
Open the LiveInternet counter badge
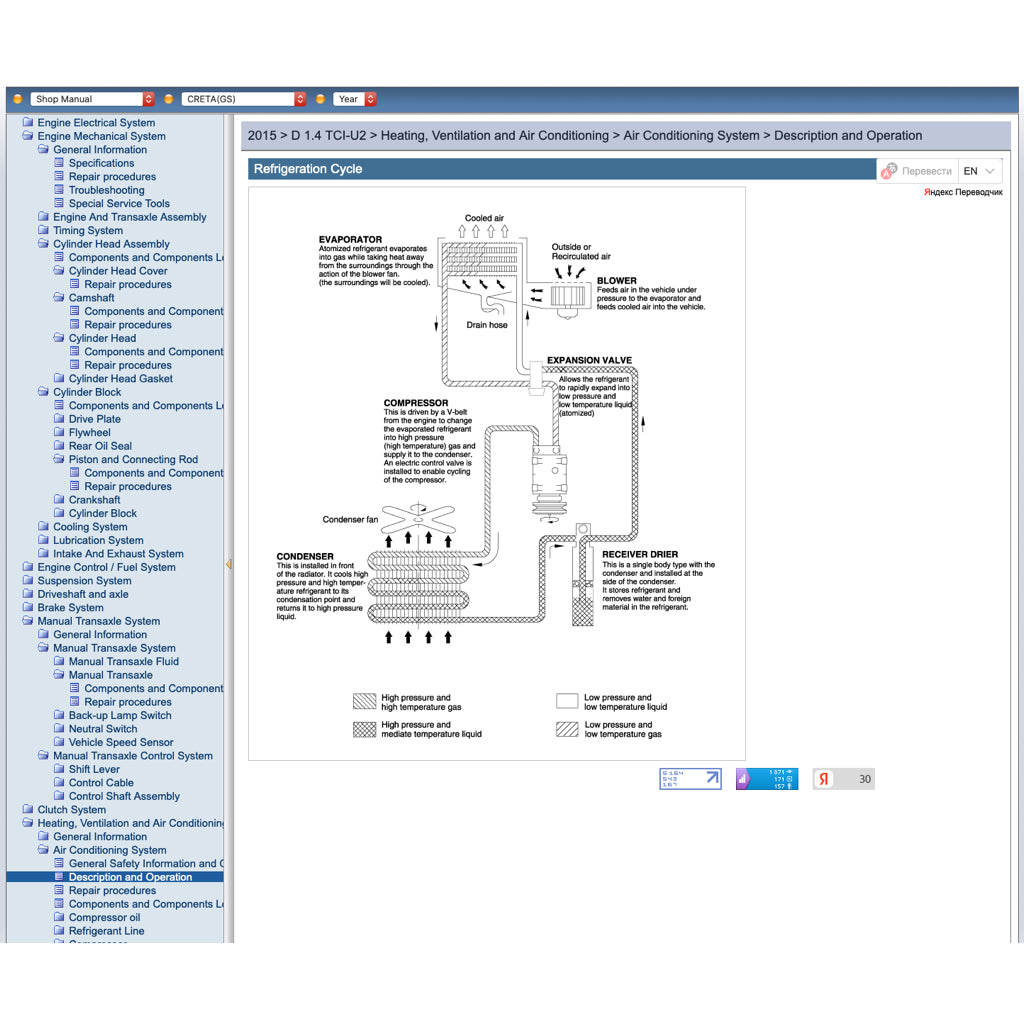pyautogui.click(x=690, y=779)
